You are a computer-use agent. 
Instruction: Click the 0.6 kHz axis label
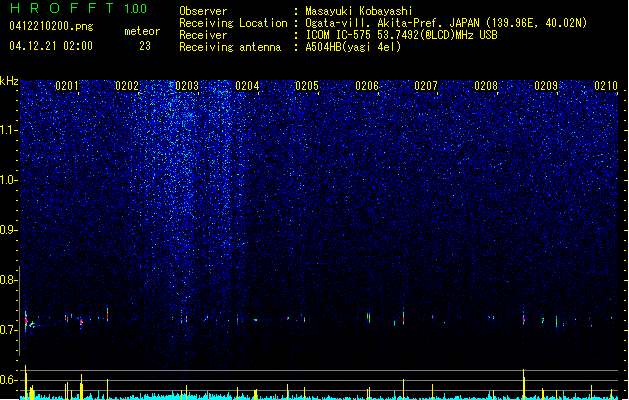[8, 380]
